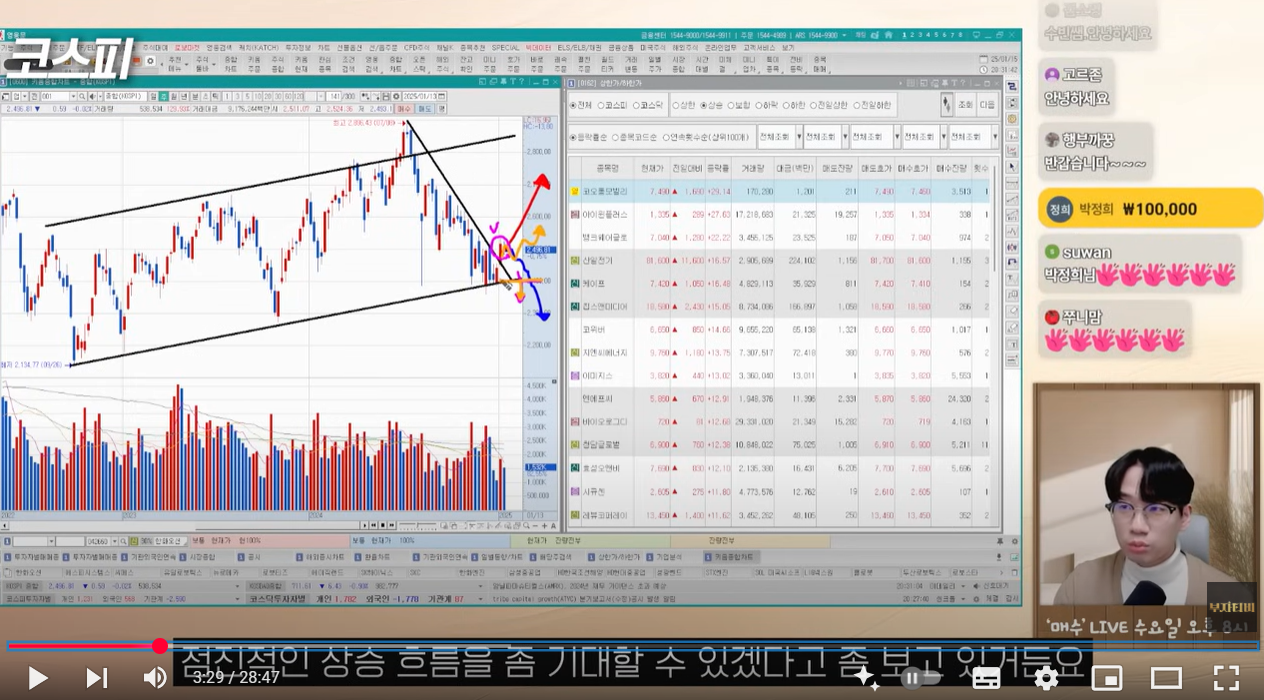The width and height of the screenshot is (1264, 700).
Task: Open the CFD주식 menu
Action: [416, 47]
